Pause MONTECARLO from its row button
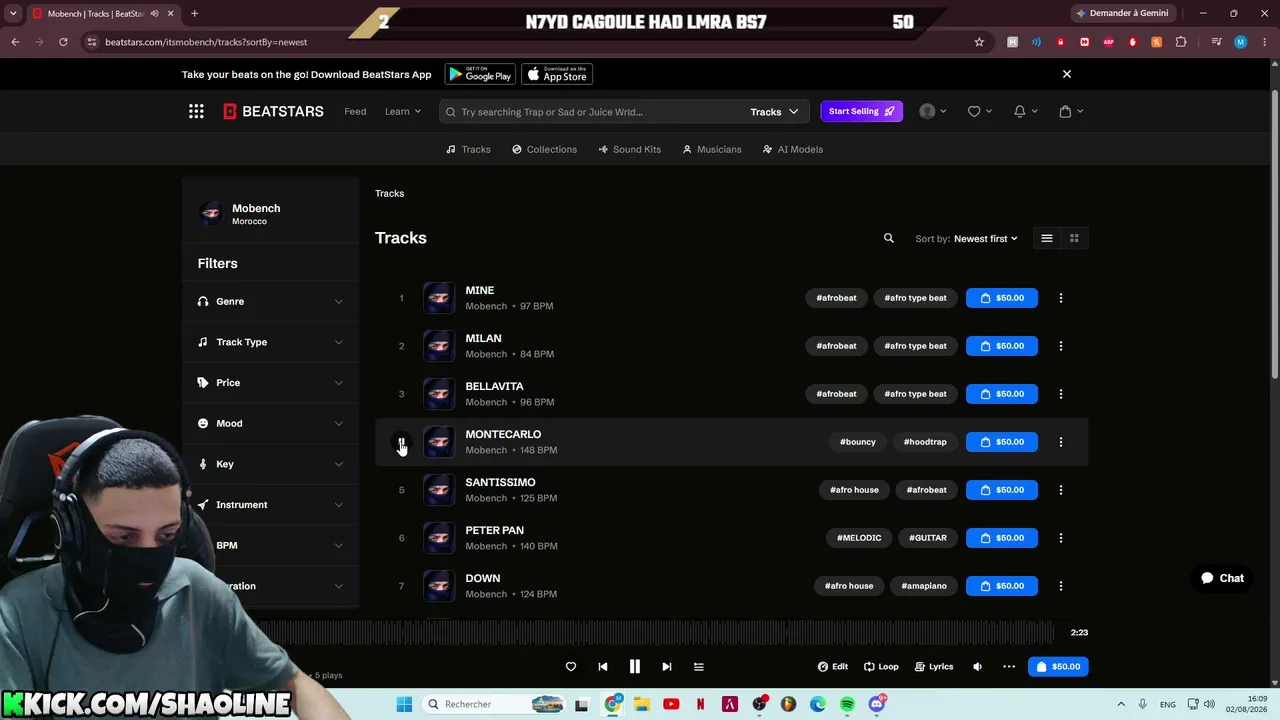1280x720 pixels. point(401,442)
